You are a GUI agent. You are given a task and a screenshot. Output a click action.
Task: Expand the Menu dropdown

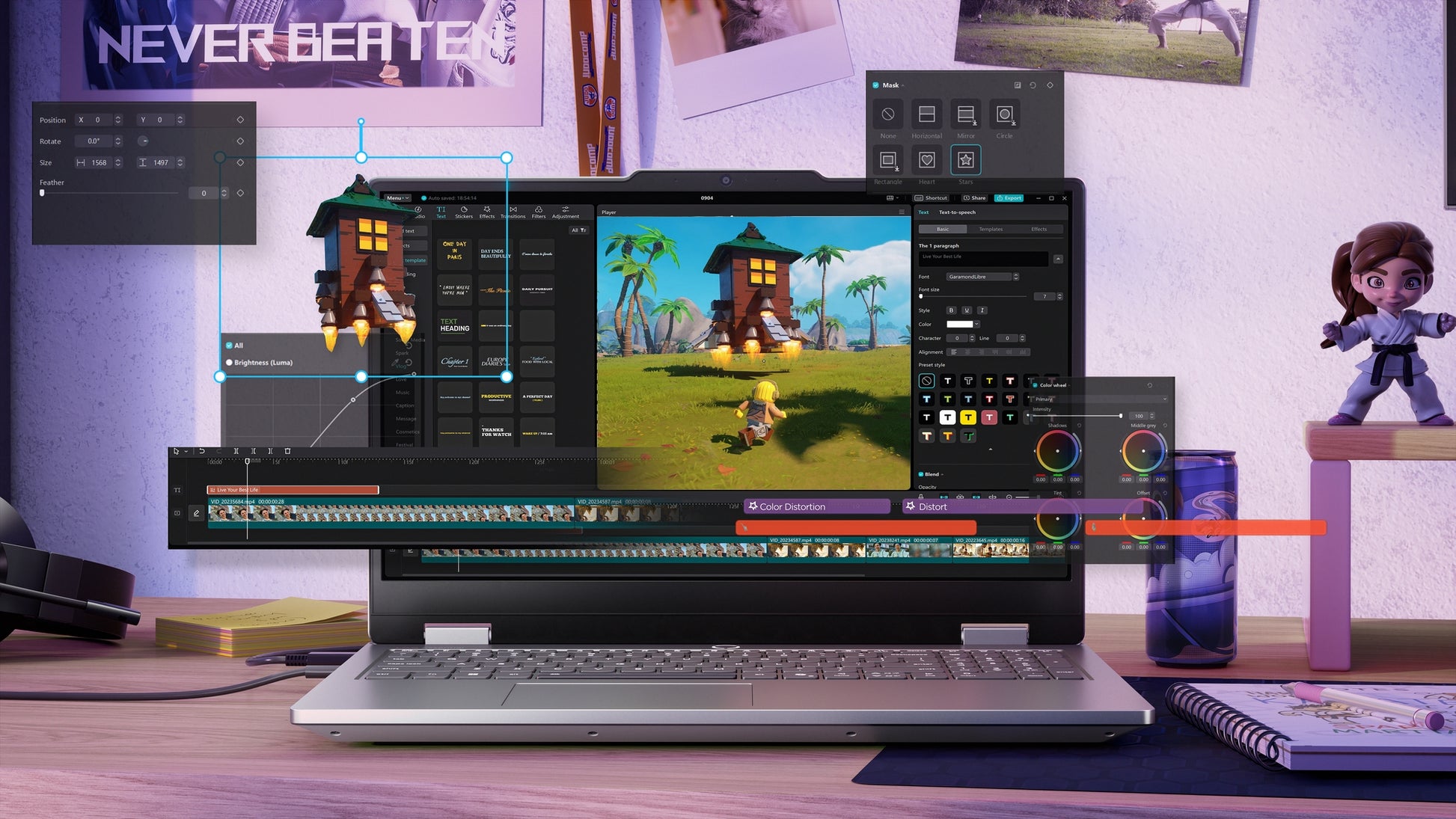pos(397,198)
